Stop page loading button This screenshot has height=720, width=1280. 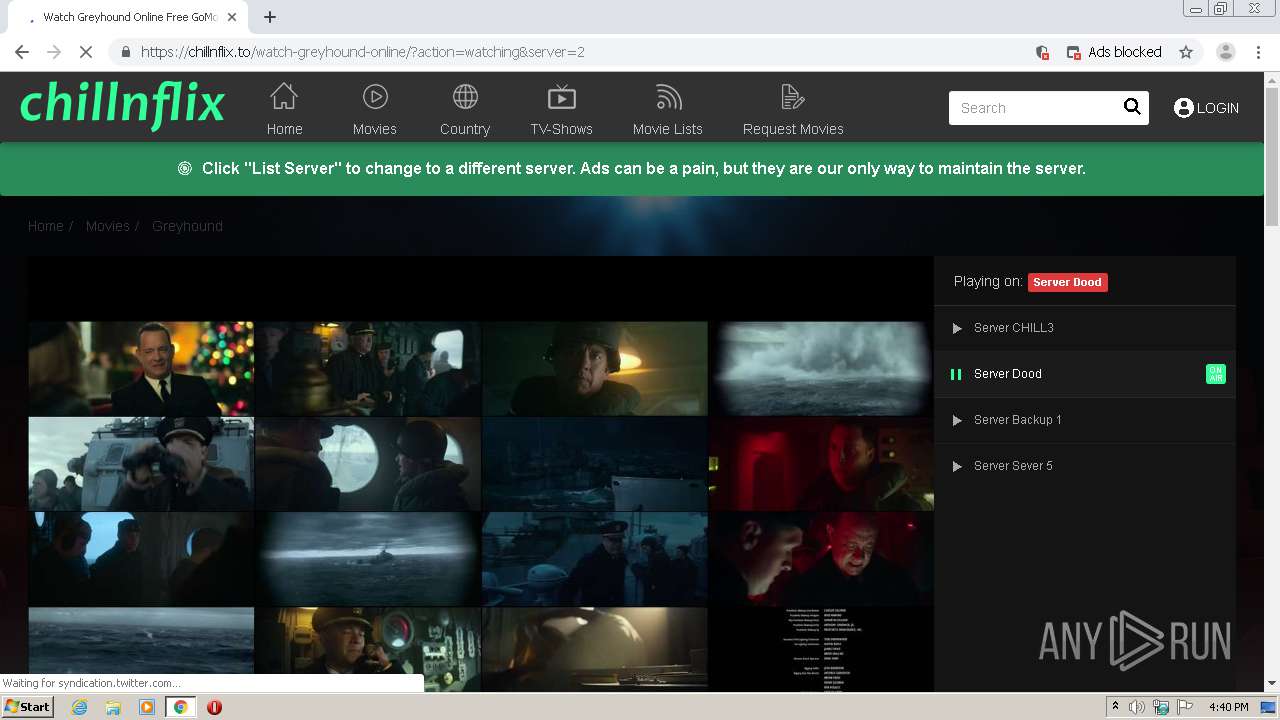[x=86, y=52]
